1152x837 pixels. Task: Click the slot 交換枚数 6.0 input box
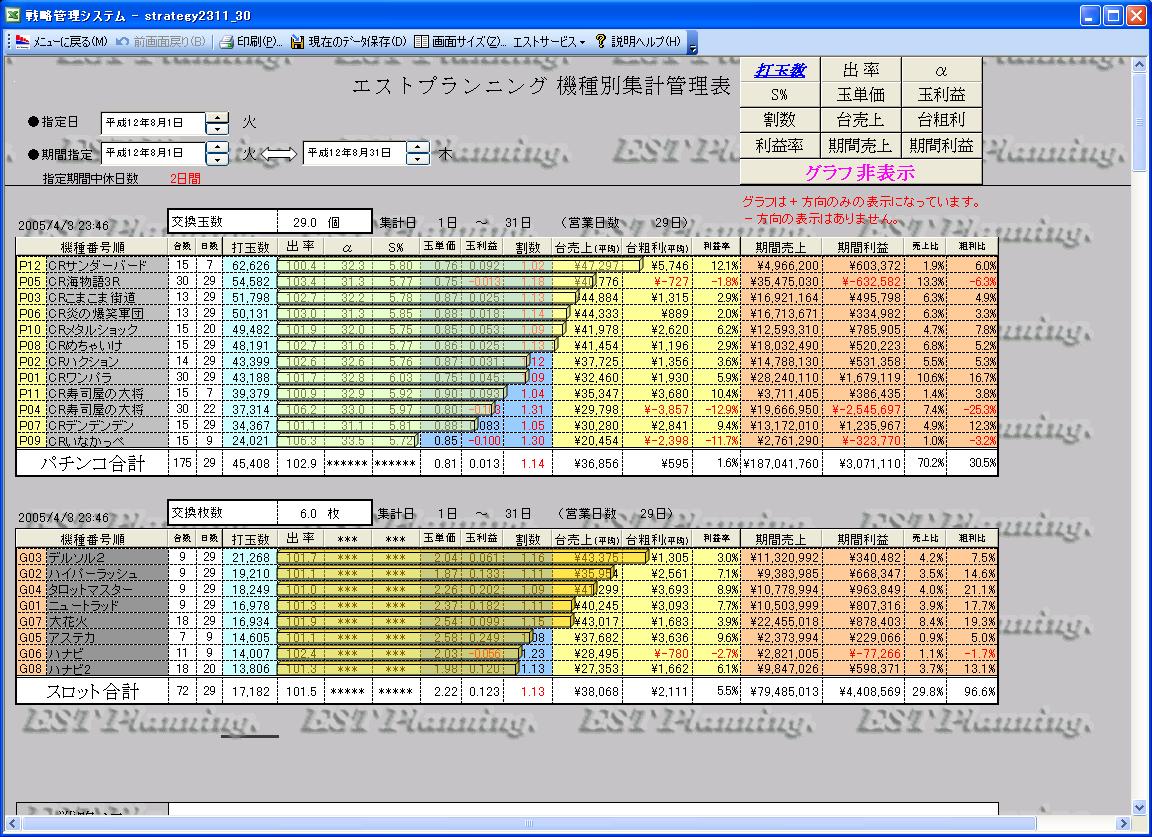coord(324,513)
